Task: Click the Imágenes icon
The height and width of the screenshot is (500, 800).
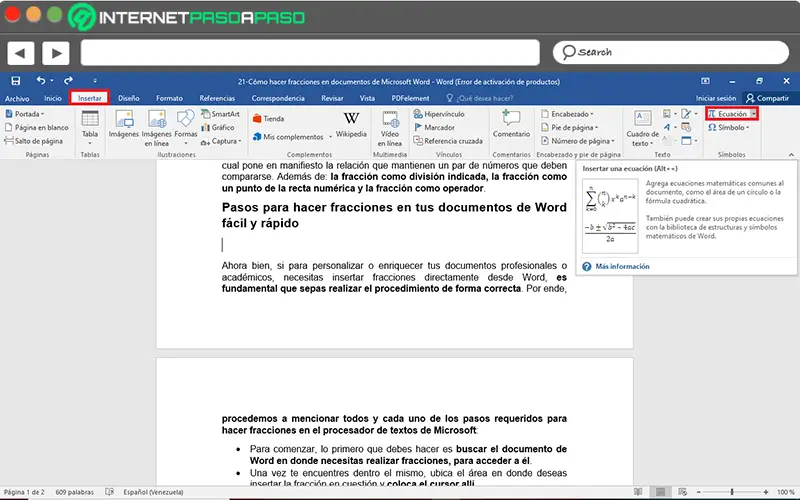Action: coord(123,124)
